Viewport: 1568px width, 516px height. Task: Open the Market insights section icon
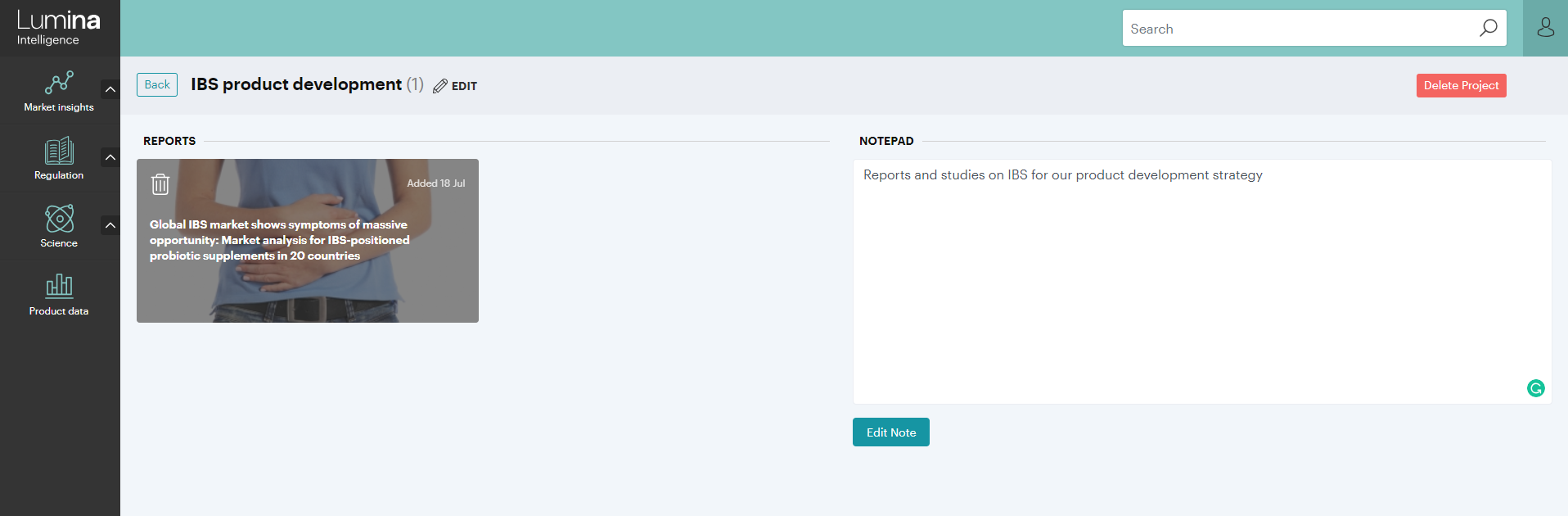(x=59, y=83)
